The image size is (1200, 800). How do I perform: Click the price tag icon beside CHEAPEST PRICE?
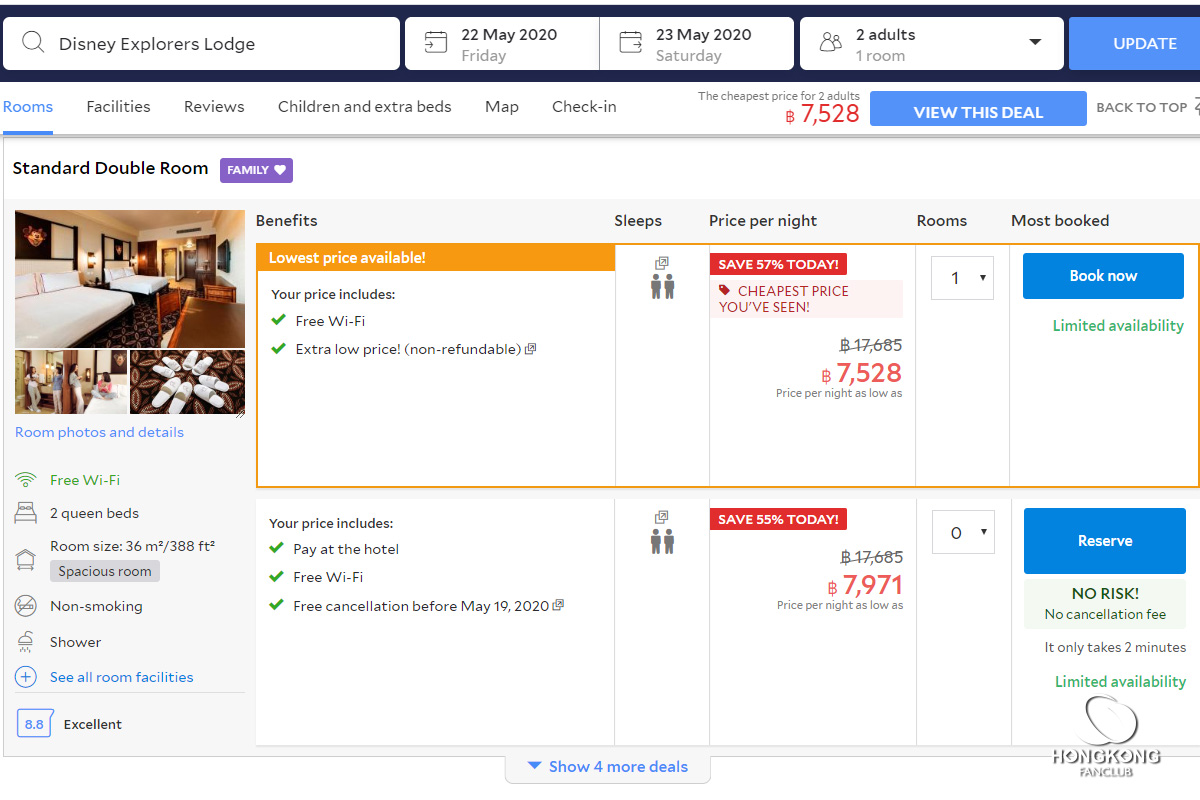point(725,291)
